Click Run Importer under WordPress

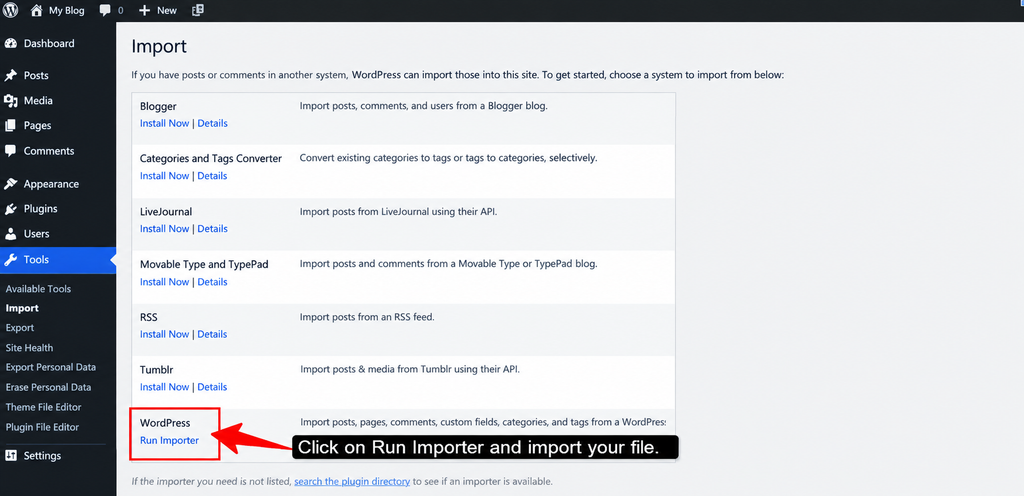[x=169, y=440]
